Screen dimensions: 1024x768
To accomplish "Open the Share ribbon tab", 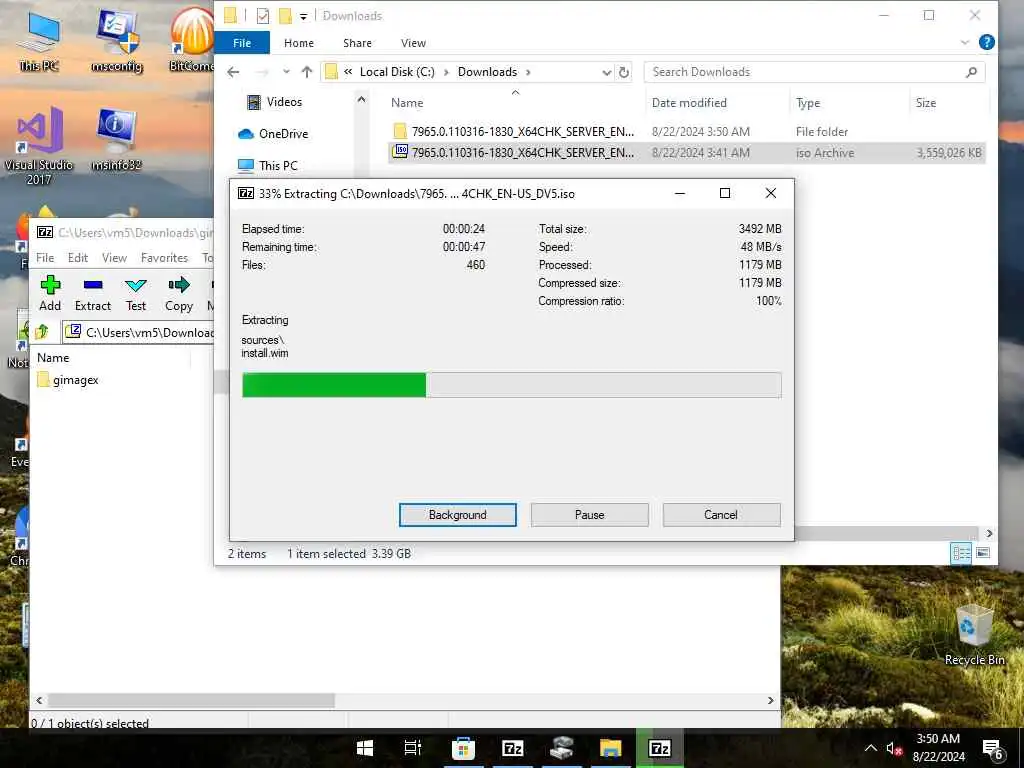I will [x=357, y=42].
